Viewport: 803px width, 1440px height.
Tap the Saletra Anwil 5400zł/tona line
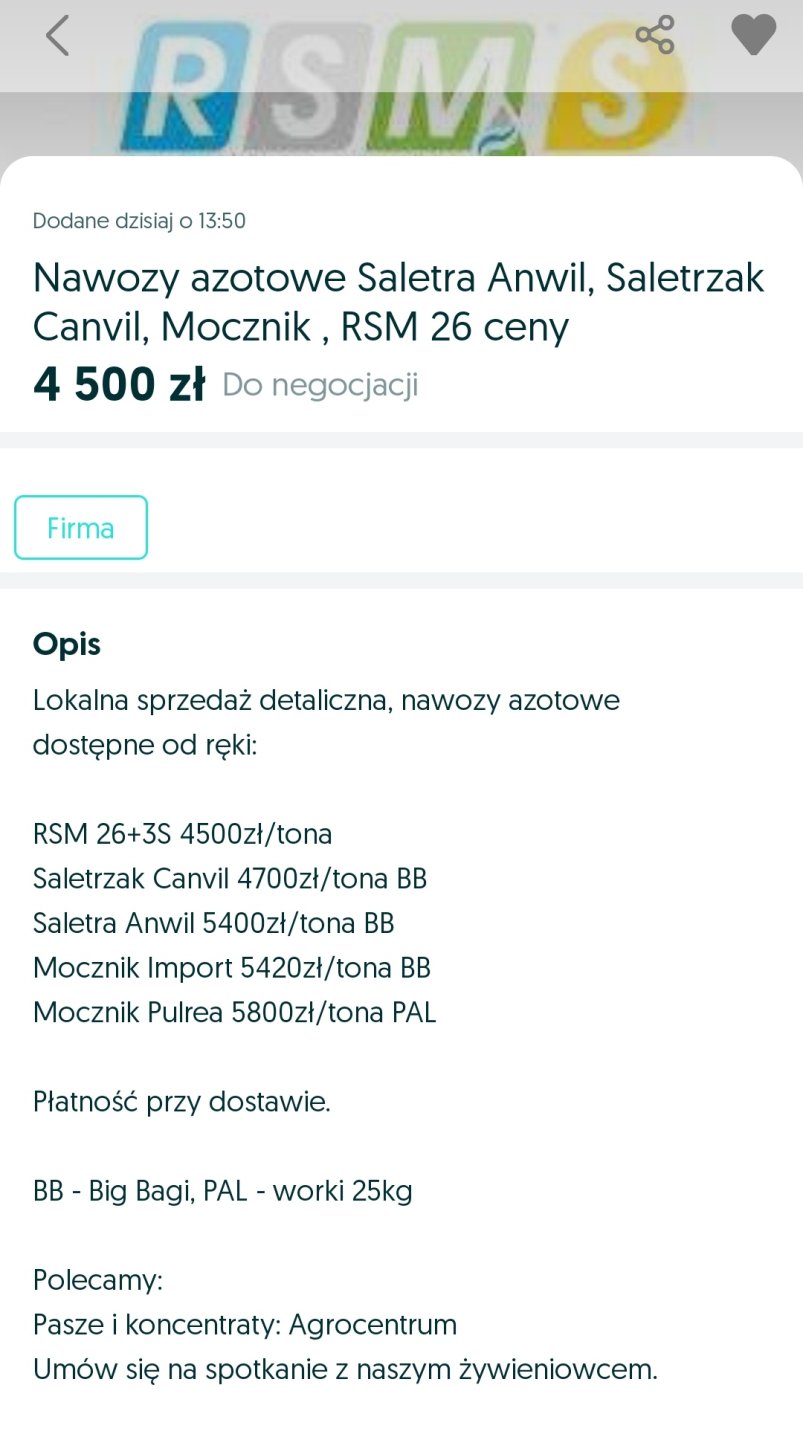213,923
